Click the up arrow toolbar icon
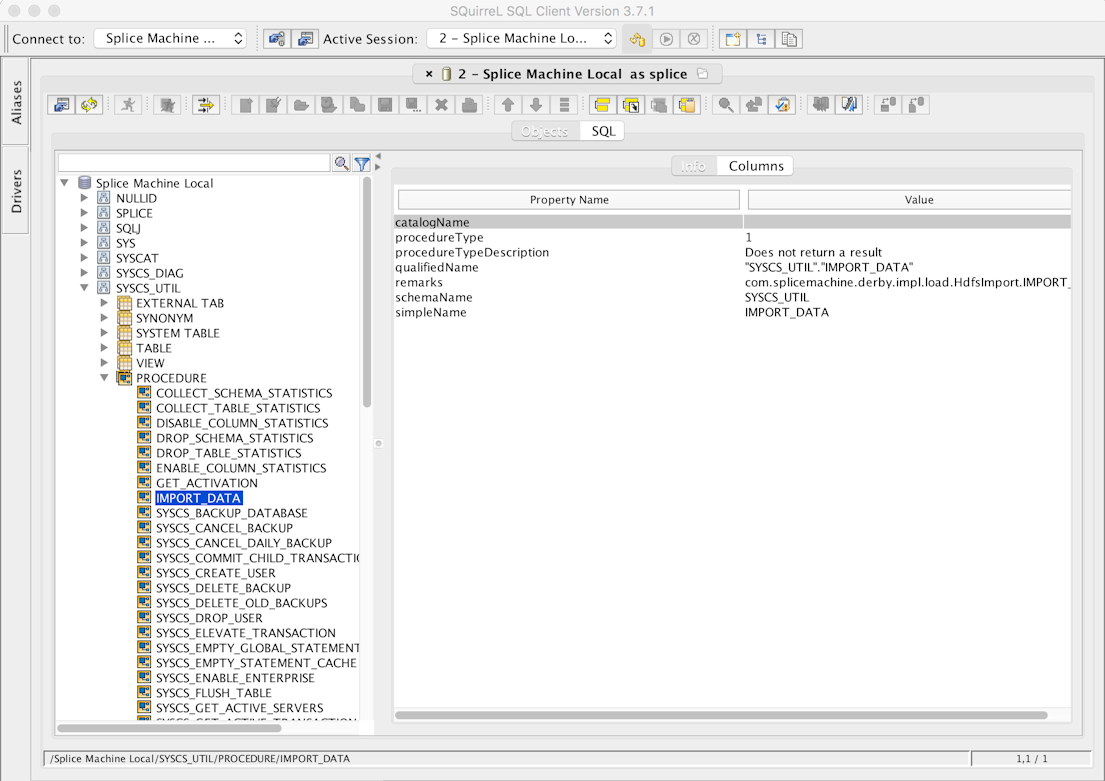1105x781 pixels. pyautogui.click(x=507, y=105)
